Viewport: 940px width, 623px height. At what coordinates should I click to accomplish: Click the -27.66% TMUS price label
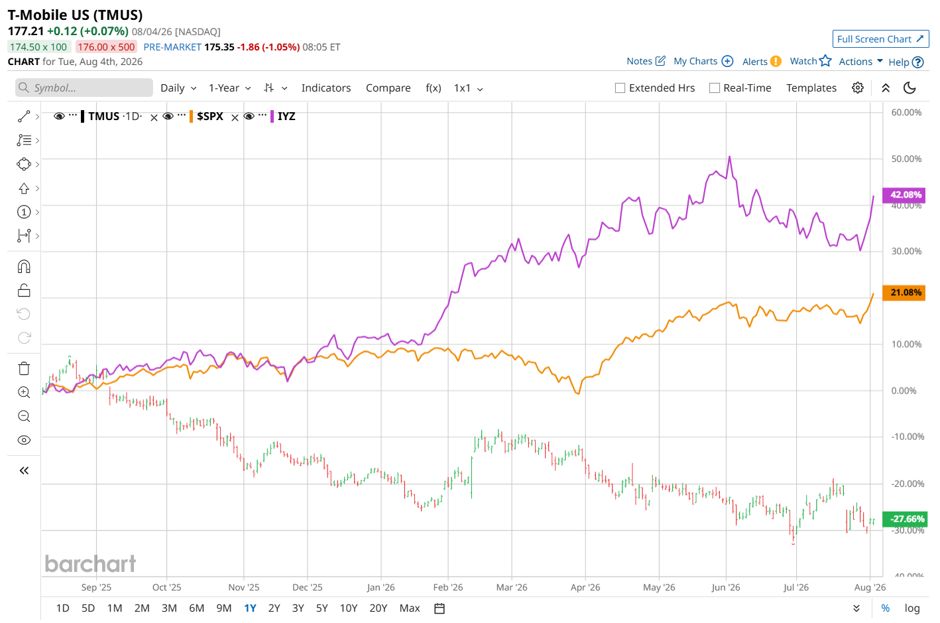tap(905, 519)
